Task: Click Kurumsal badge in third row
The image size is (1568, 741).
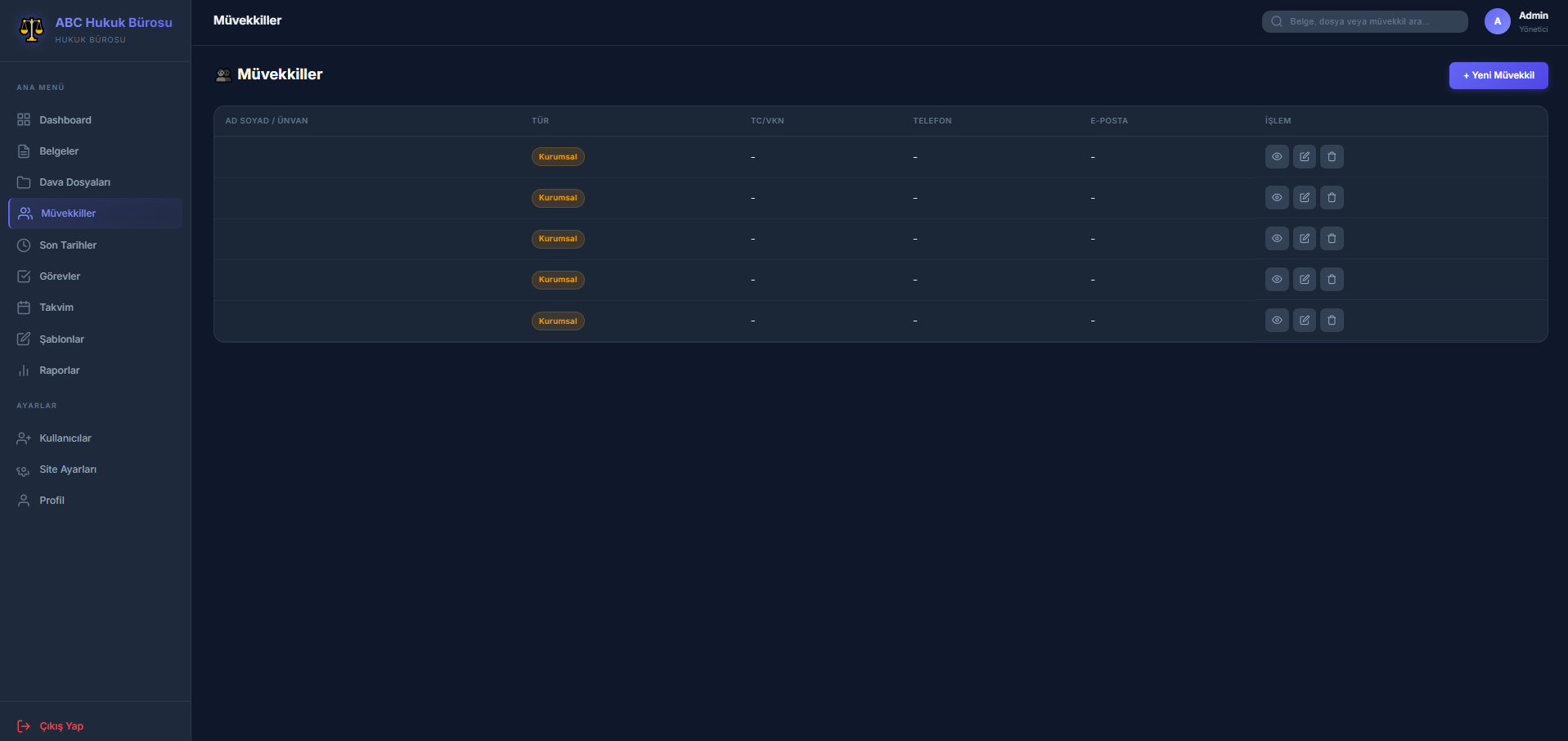Action: tap(558, 239)
